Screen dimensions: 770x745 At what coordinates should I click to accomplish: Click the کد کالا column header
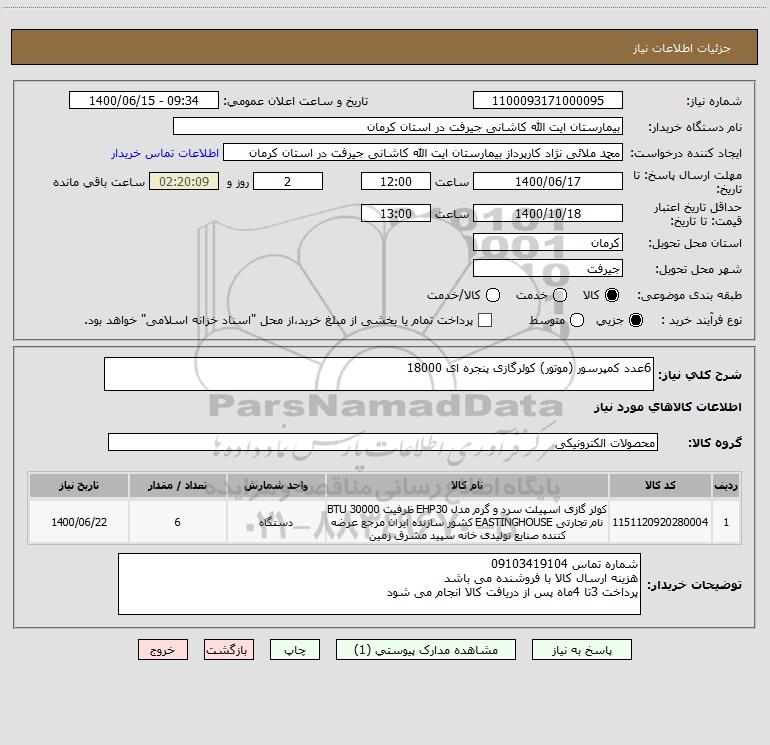click(x=660, y=485)
